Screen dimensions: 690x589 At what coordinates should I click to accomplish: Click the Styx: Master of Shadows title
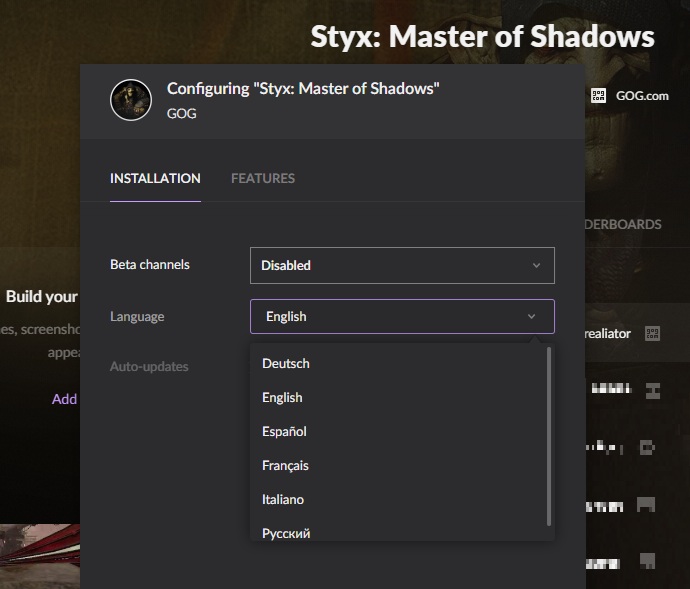[483, 36]
